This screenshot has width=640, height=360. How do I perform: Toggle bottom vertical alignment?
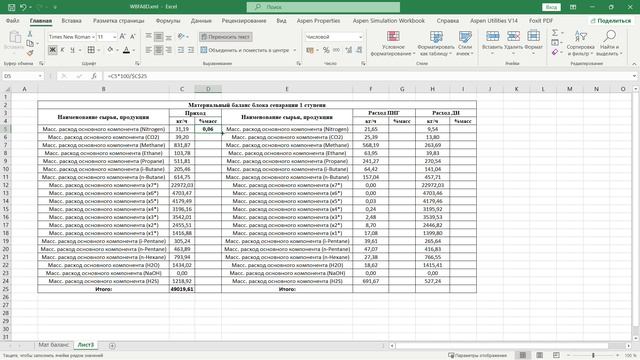[x=168, y=37]
